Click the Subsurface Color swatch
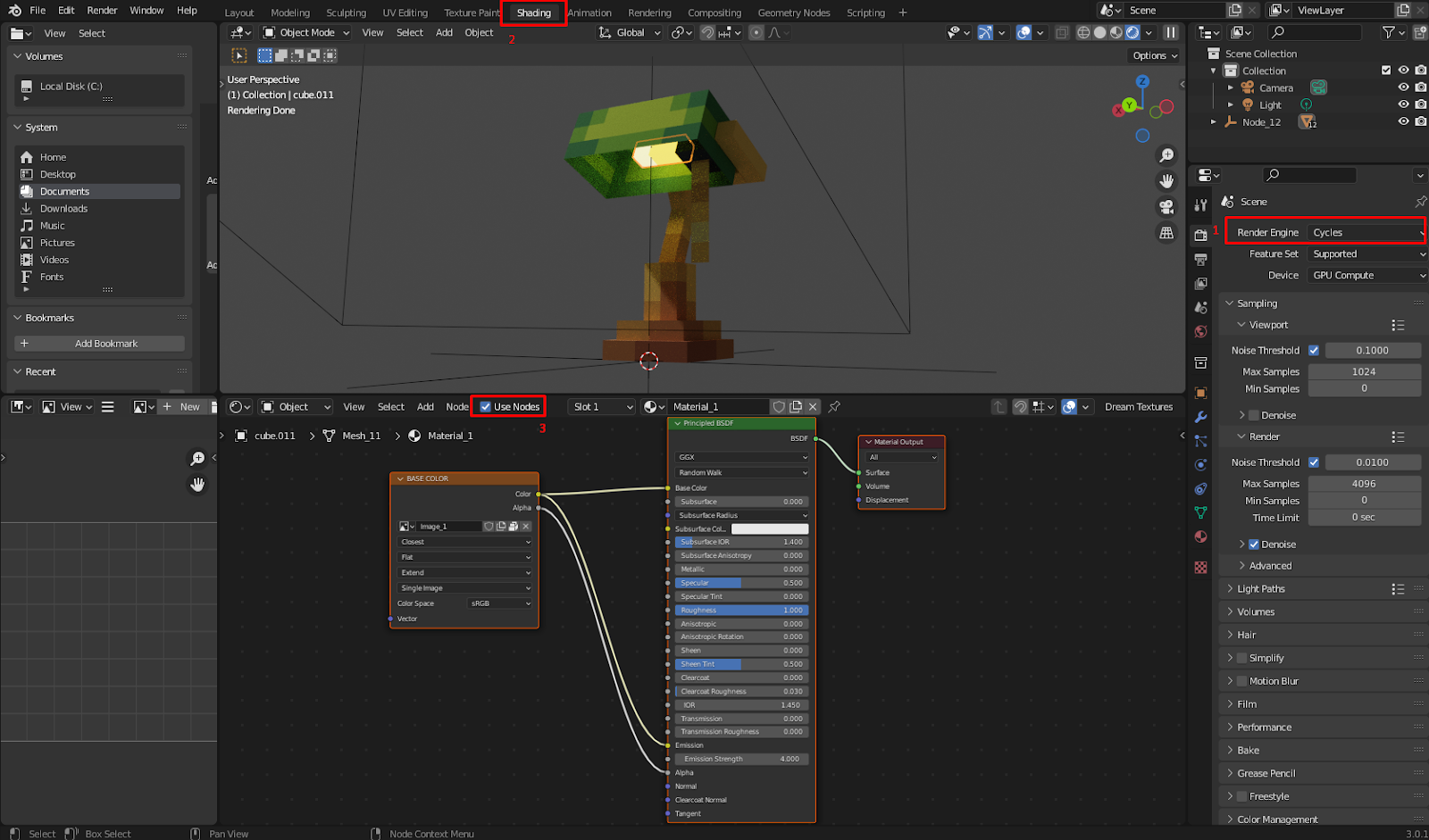Image resolution: width=1429 pixels, height=840 pixels. pyautogui.click(x=770, y=528)
